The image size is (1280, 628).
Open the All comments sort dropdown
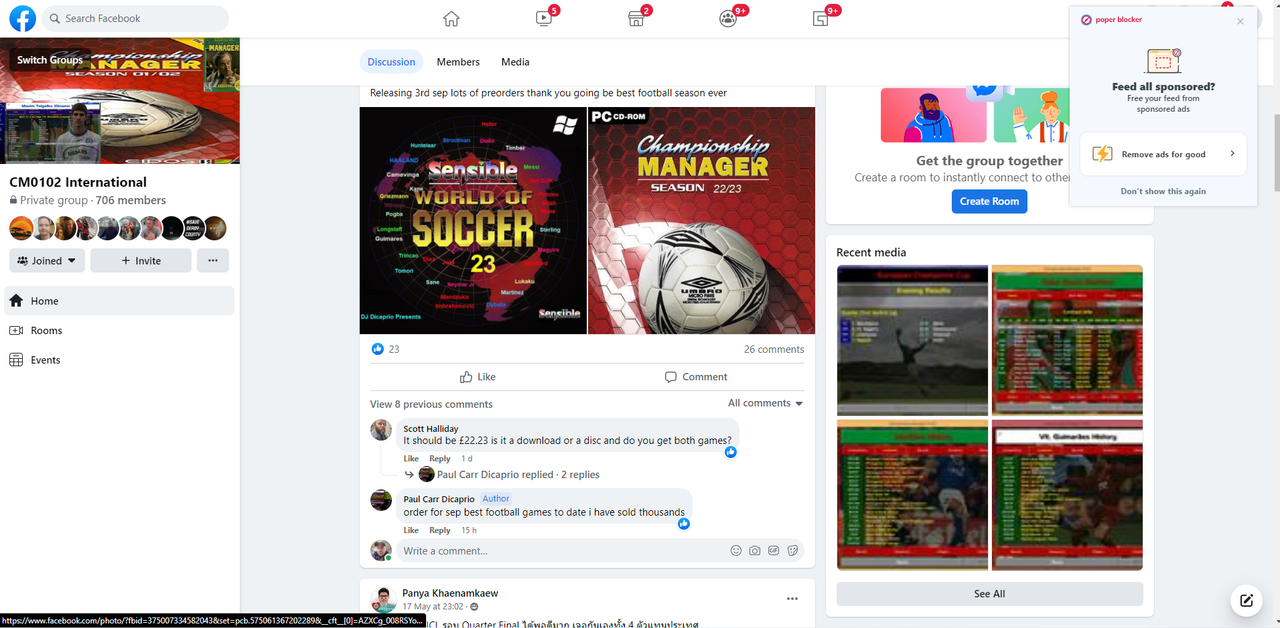point(766,403)
